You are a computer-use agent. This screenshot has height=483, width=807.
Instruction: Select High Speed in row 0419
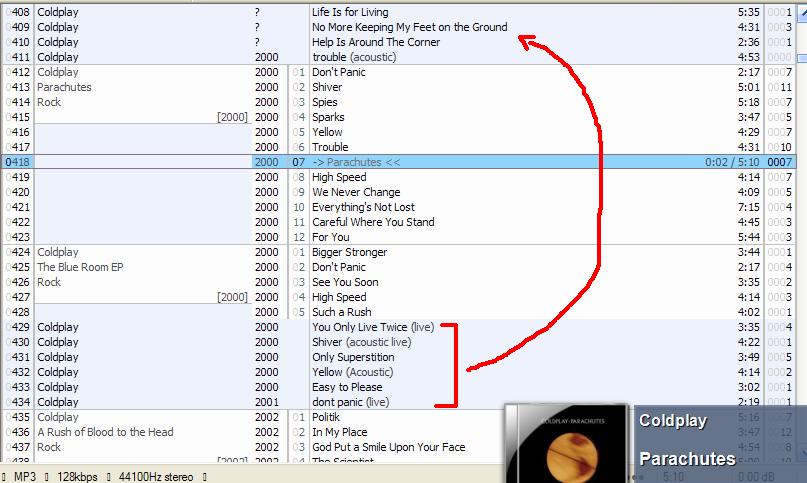tap(339, 177)
